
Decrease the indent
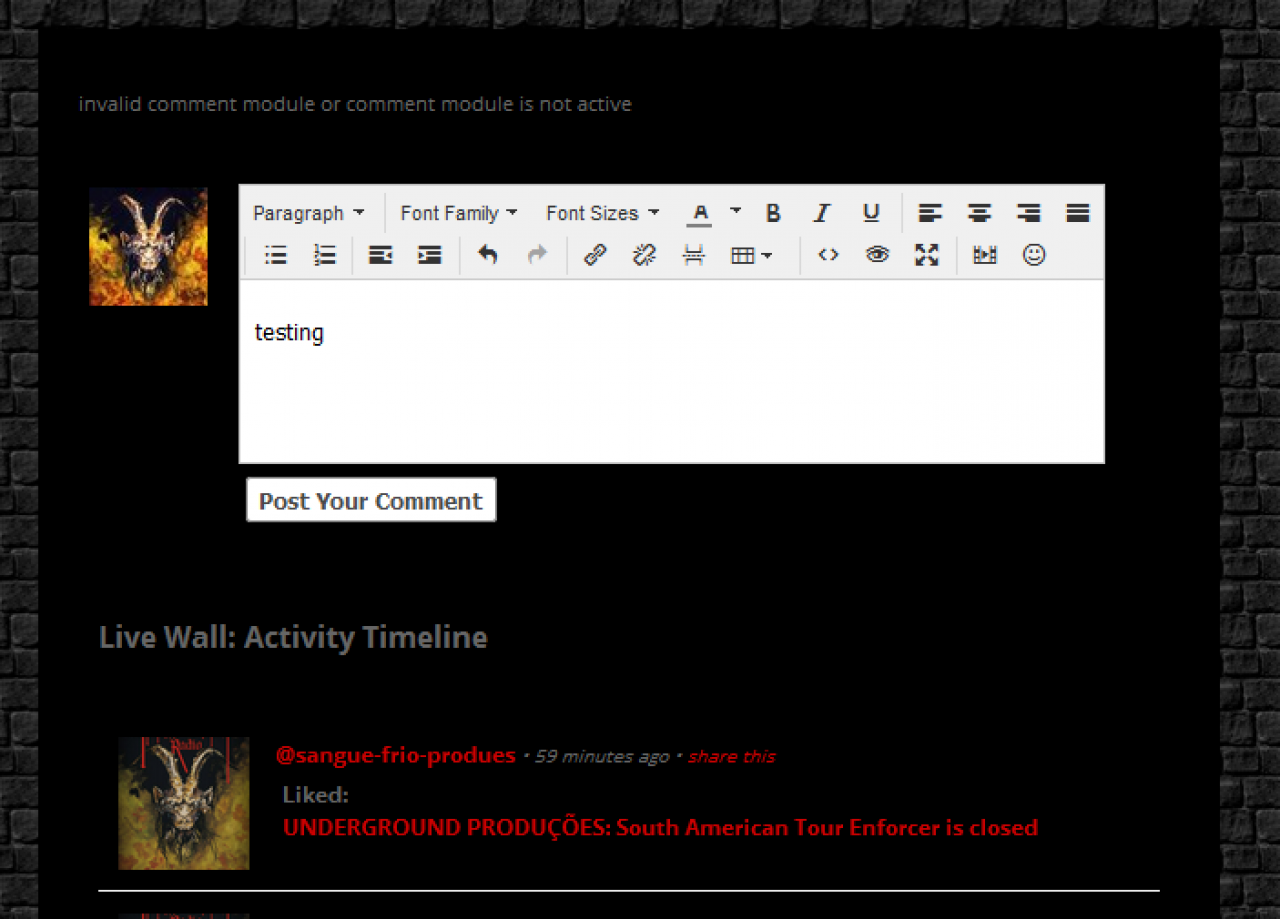(380, 255)
